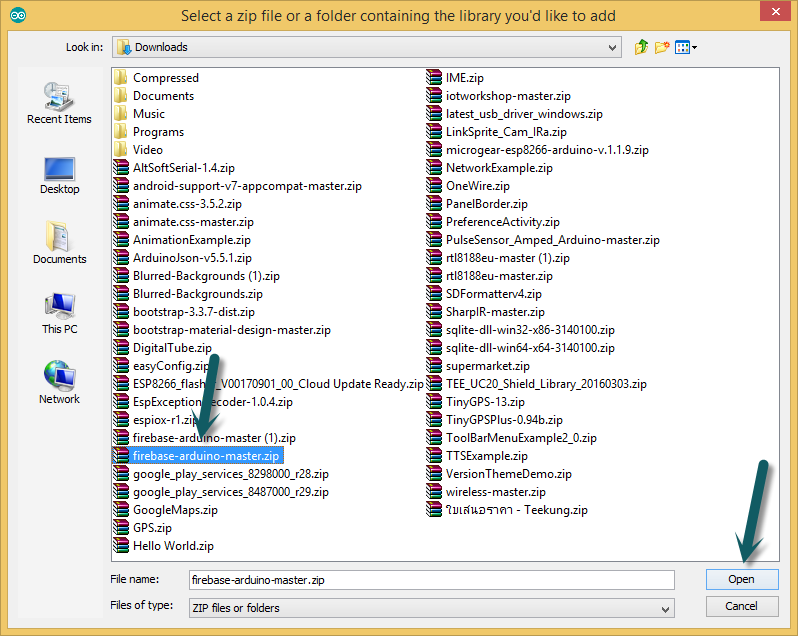The width and height of the screenshot is (798, 636).
Task: Go to Desktop in sidebar
Action: [x=59, y=176]
